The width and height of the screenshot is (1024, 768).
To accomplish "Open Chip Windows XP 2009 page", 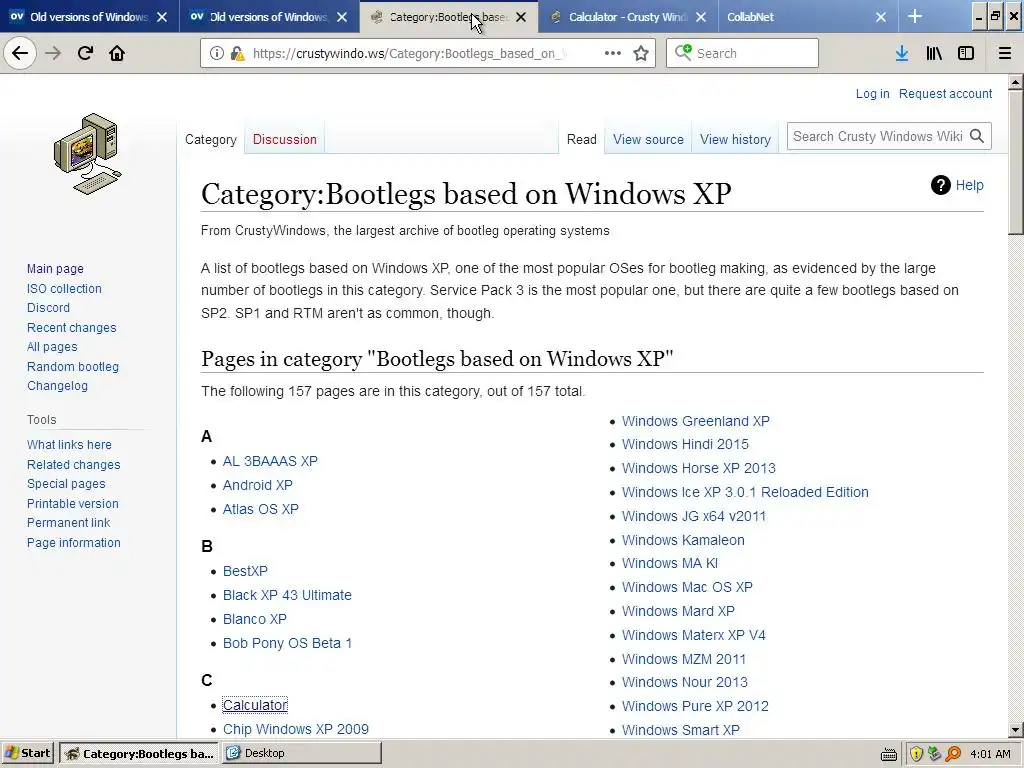I will click(296, 729).
